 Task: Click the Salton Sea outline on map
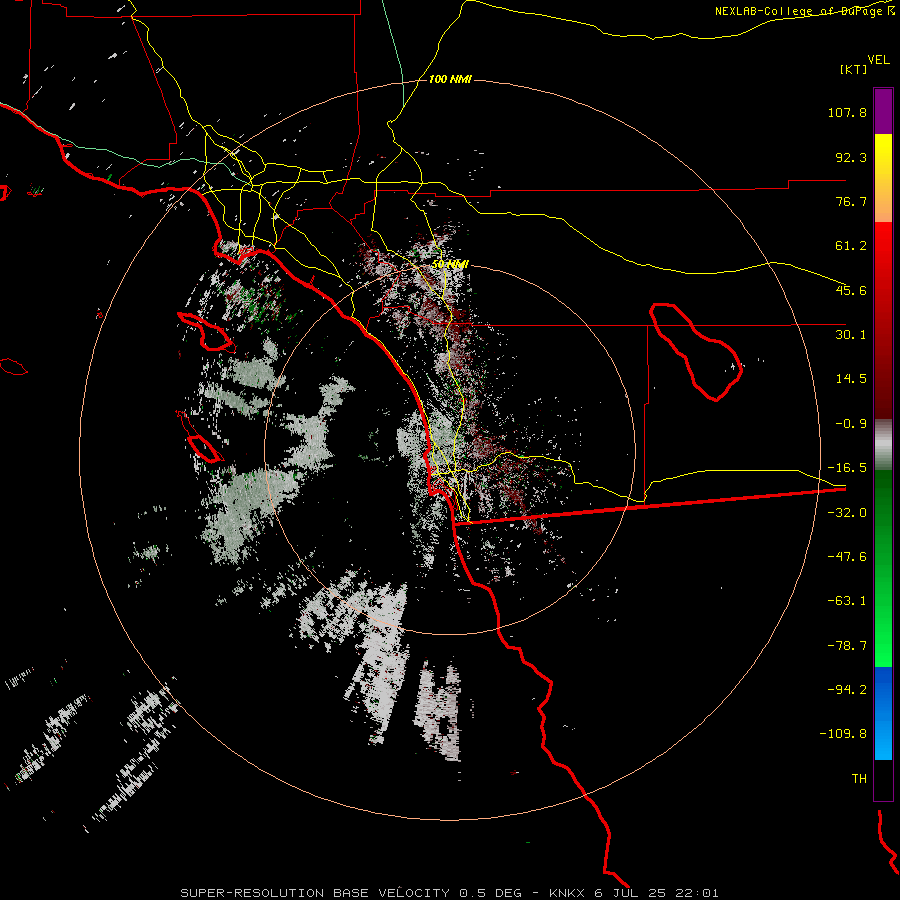pyautogui.click(x=696, y=352)
